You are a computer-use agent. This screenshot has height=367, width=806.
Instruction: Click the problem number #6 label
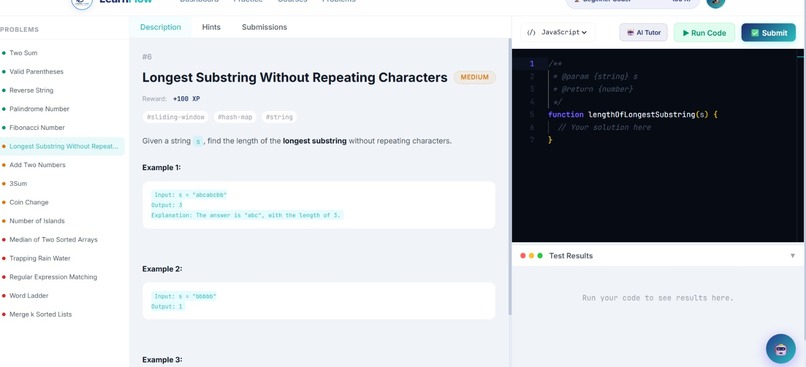147,57
